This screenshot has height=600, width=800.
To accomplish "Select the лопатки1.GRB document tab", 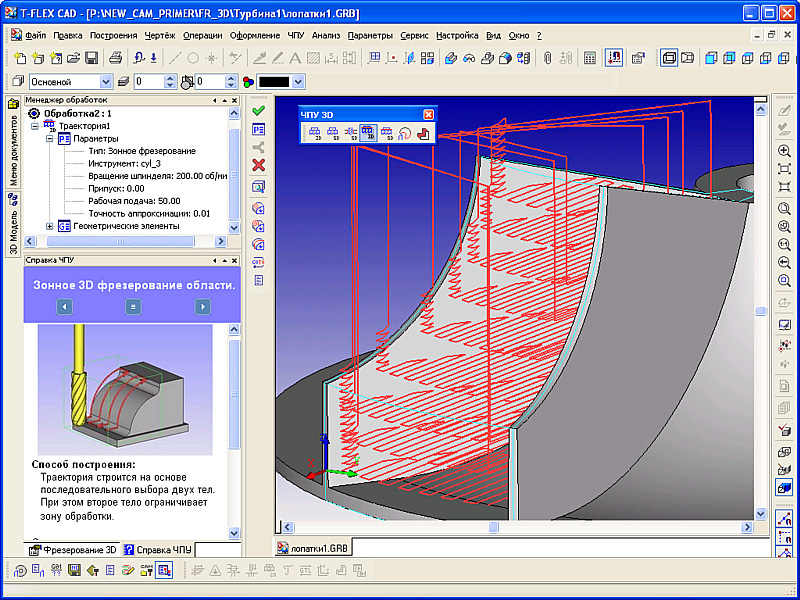I will pos(313,548).
